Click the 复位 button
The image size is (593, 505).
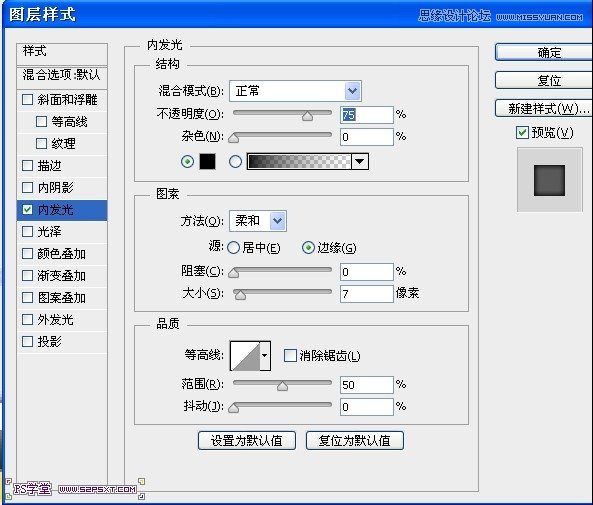544,80
